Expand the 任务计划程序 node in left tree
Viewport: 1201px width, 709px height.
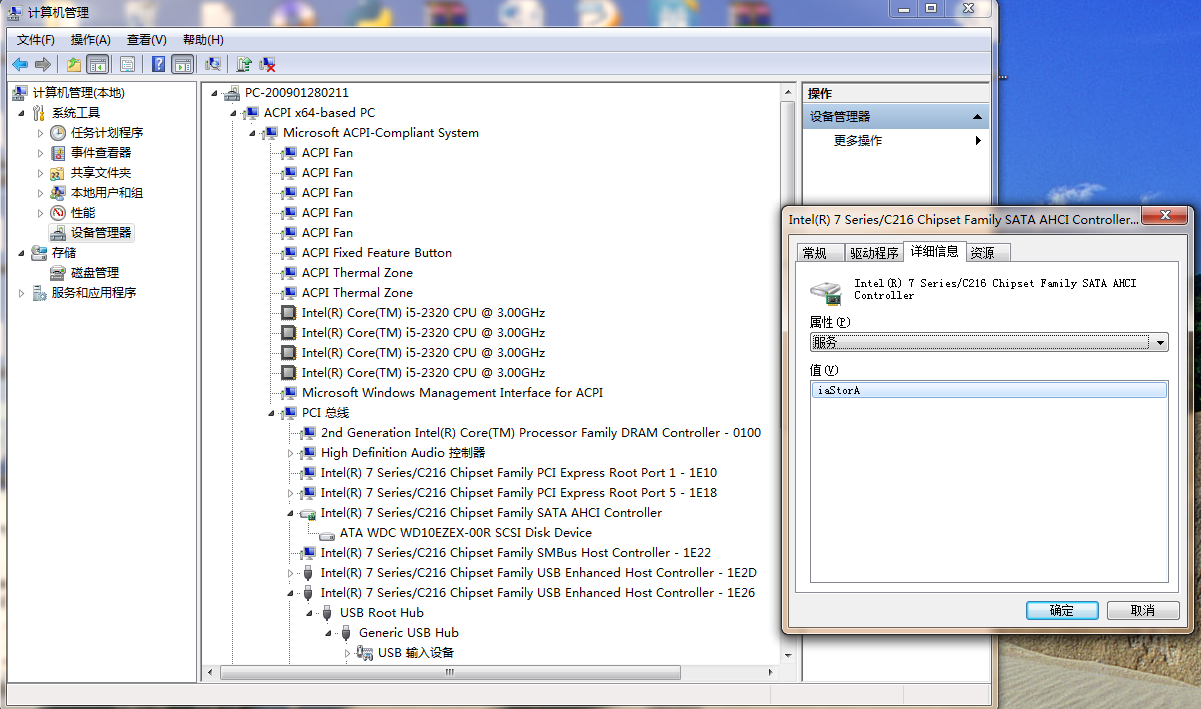tap(41, 133)
